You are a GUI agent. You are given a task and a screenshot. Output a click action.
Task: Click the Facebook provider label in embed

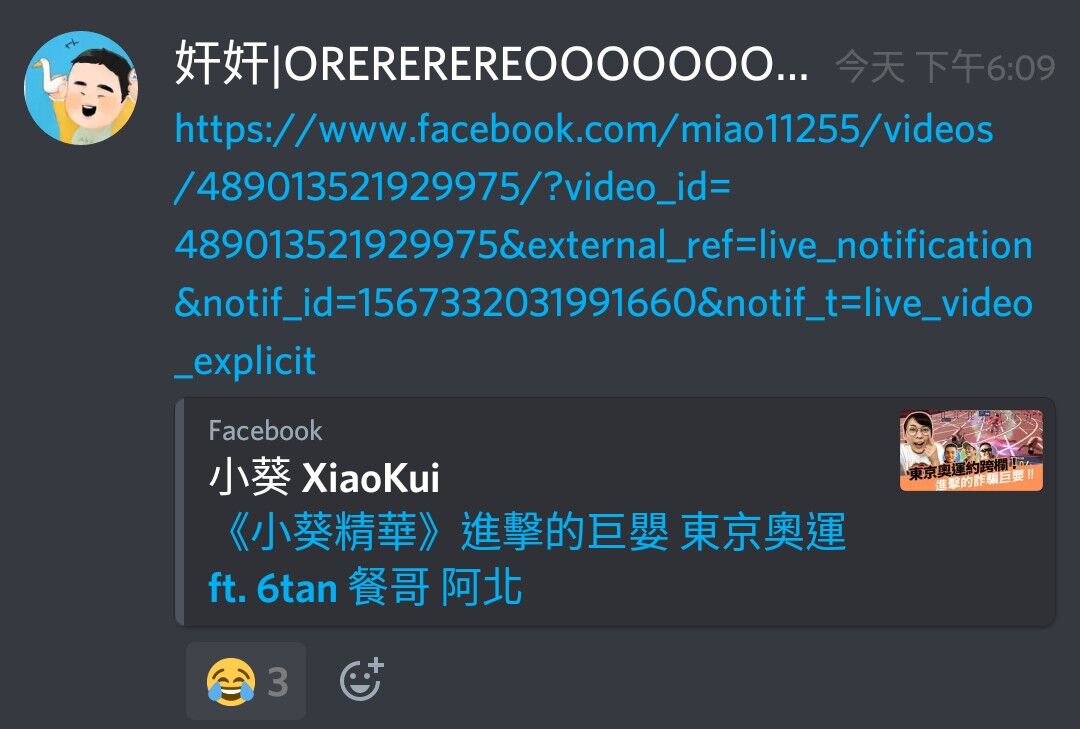pos(265,431)
